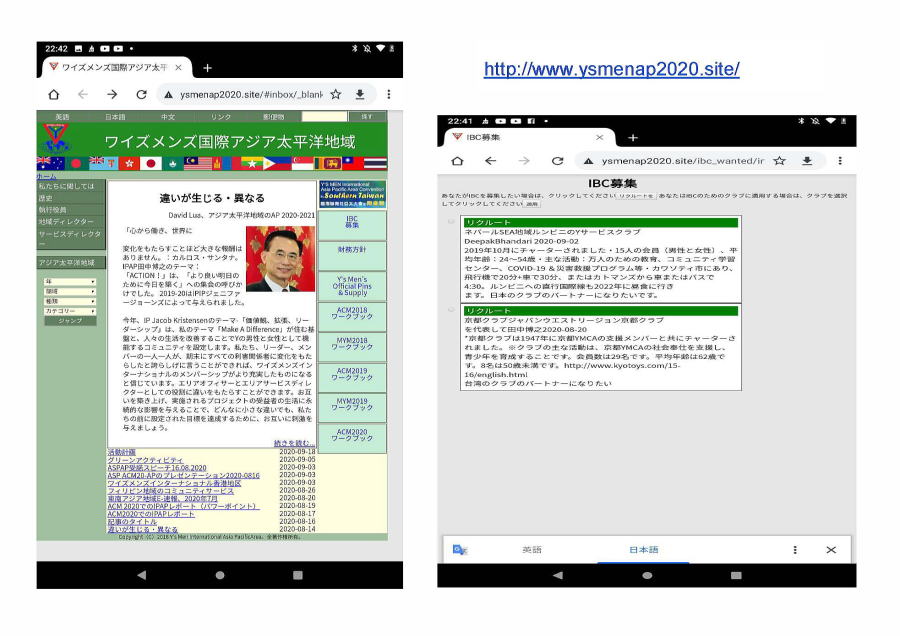900x636 pixels.
Task: Open the ACM2018 ワークブック button
Action: [352, 316]
